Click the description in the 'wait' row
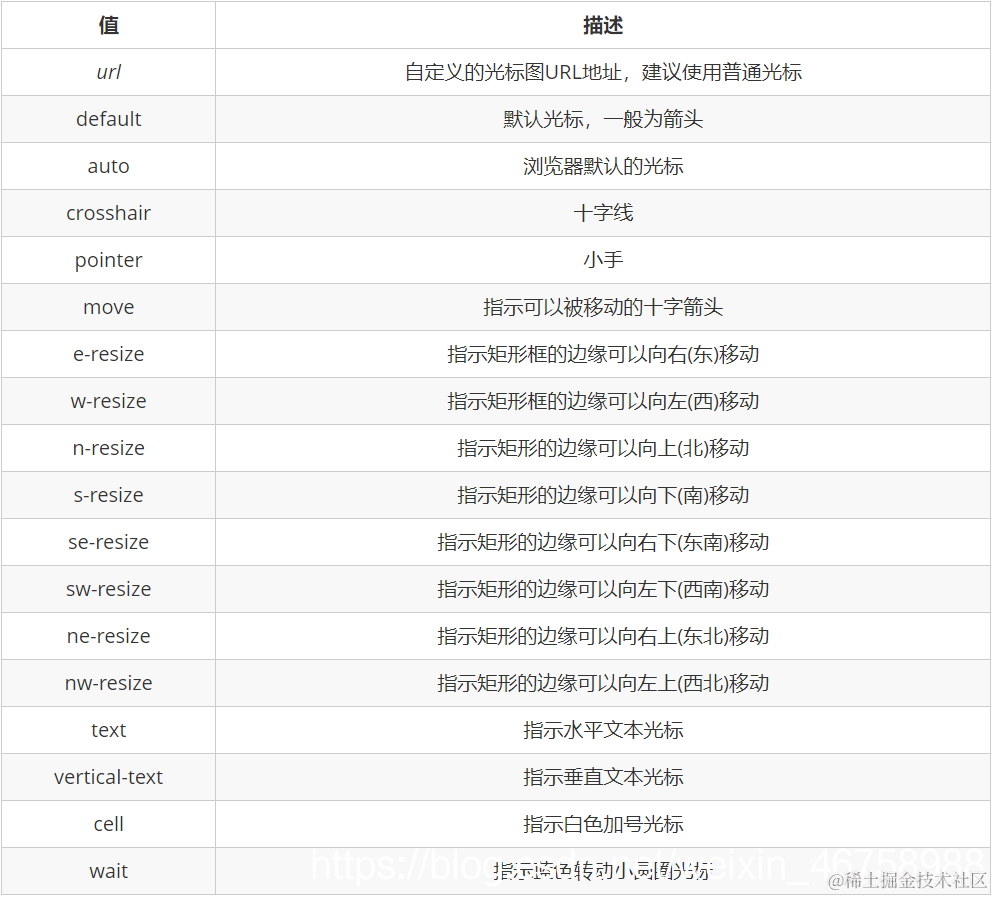Viewport: 994px width, 897px height. [x=603, y=871]
